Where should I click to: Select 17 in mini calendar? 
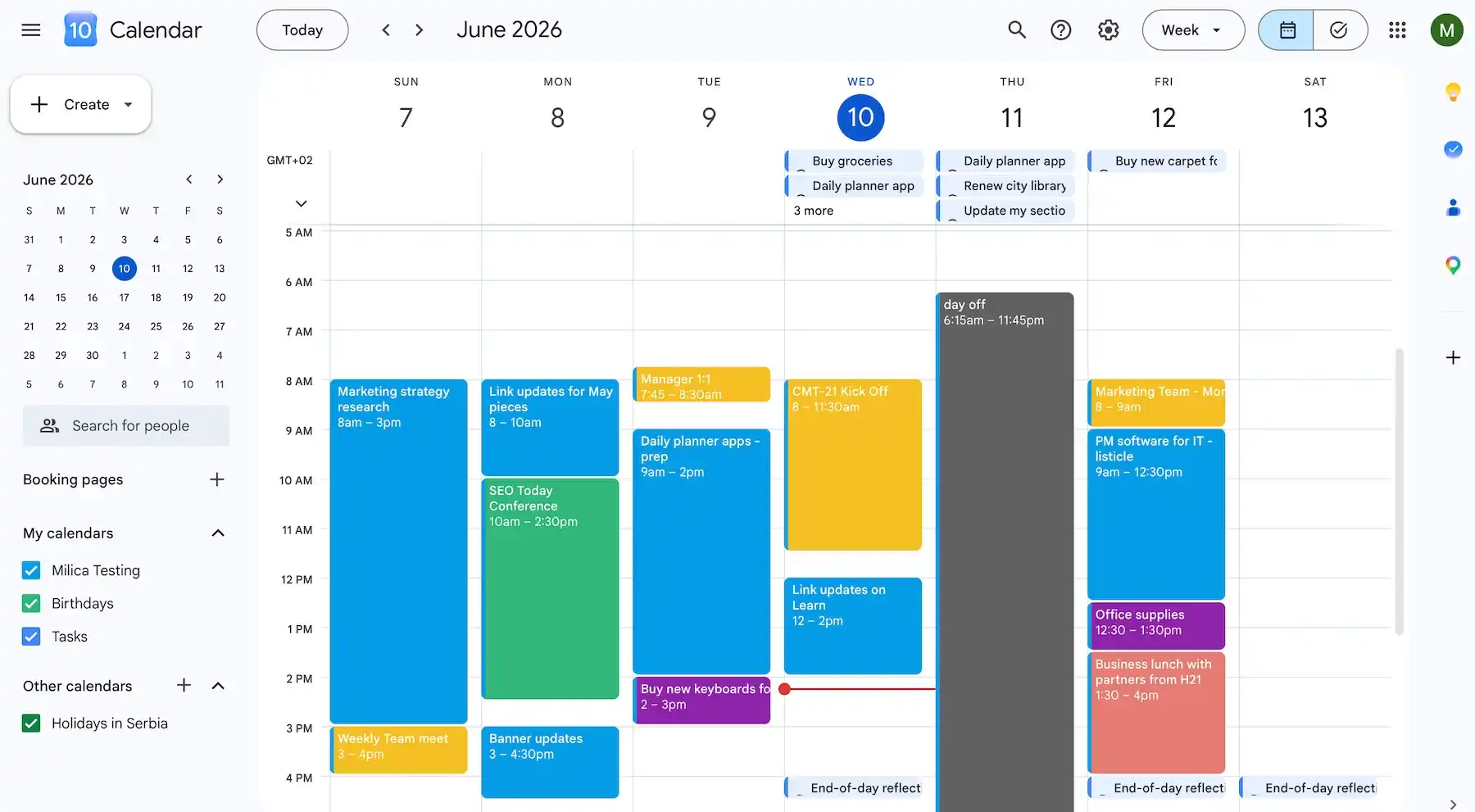124,297
